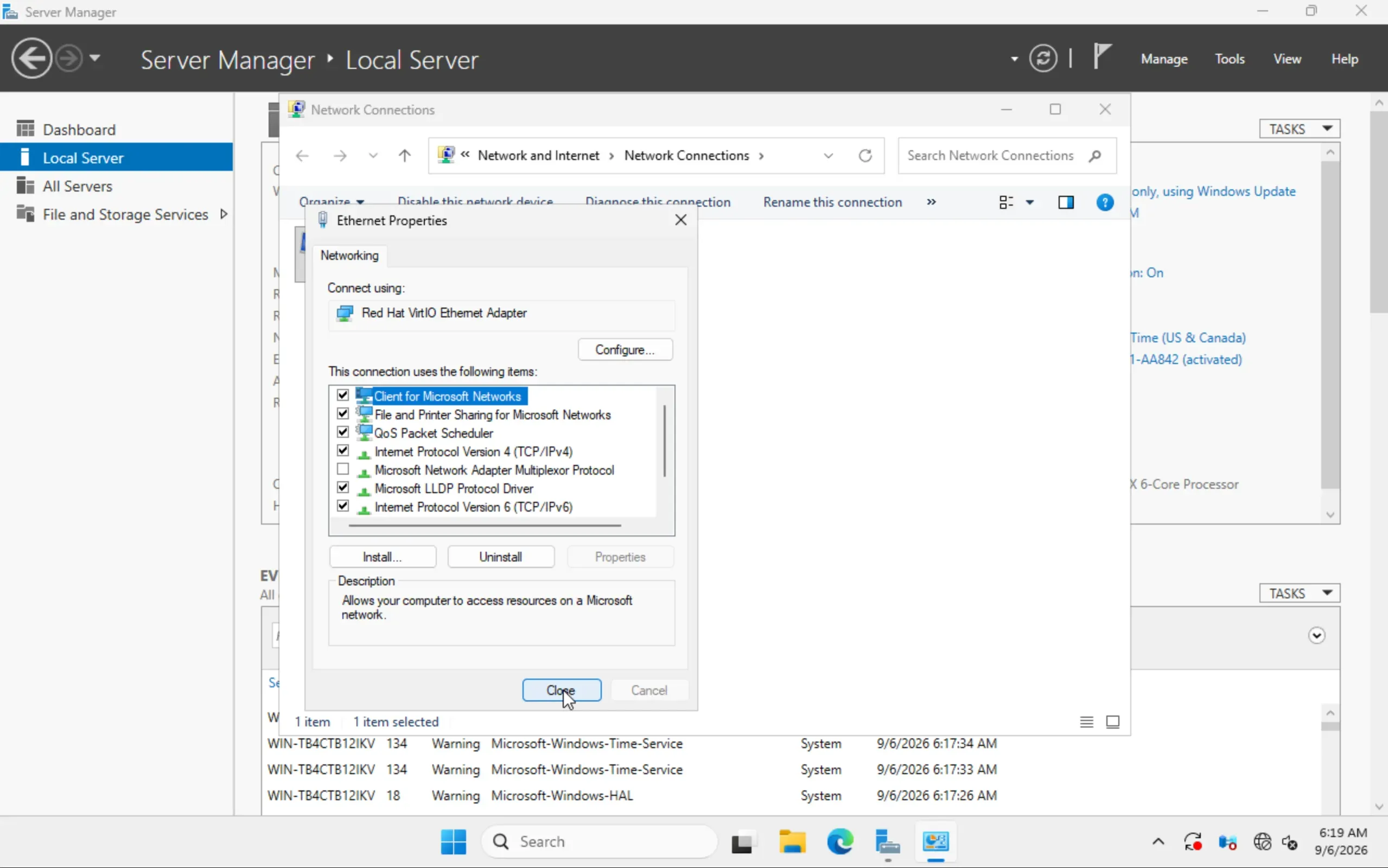Open recent locations dropdown in Network Connections
The width and height of the screenshot is (1388, 868).
(373, 156)
